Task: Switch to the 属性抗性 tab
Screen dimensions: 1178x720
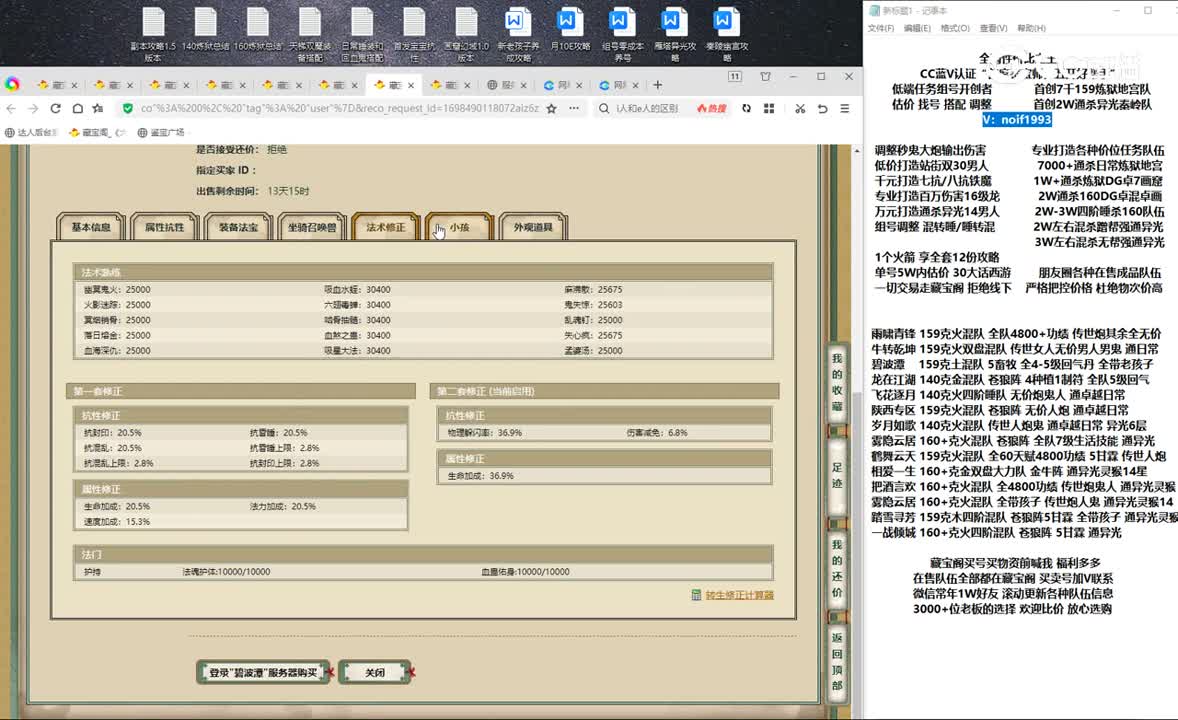Action: [165, 227]
